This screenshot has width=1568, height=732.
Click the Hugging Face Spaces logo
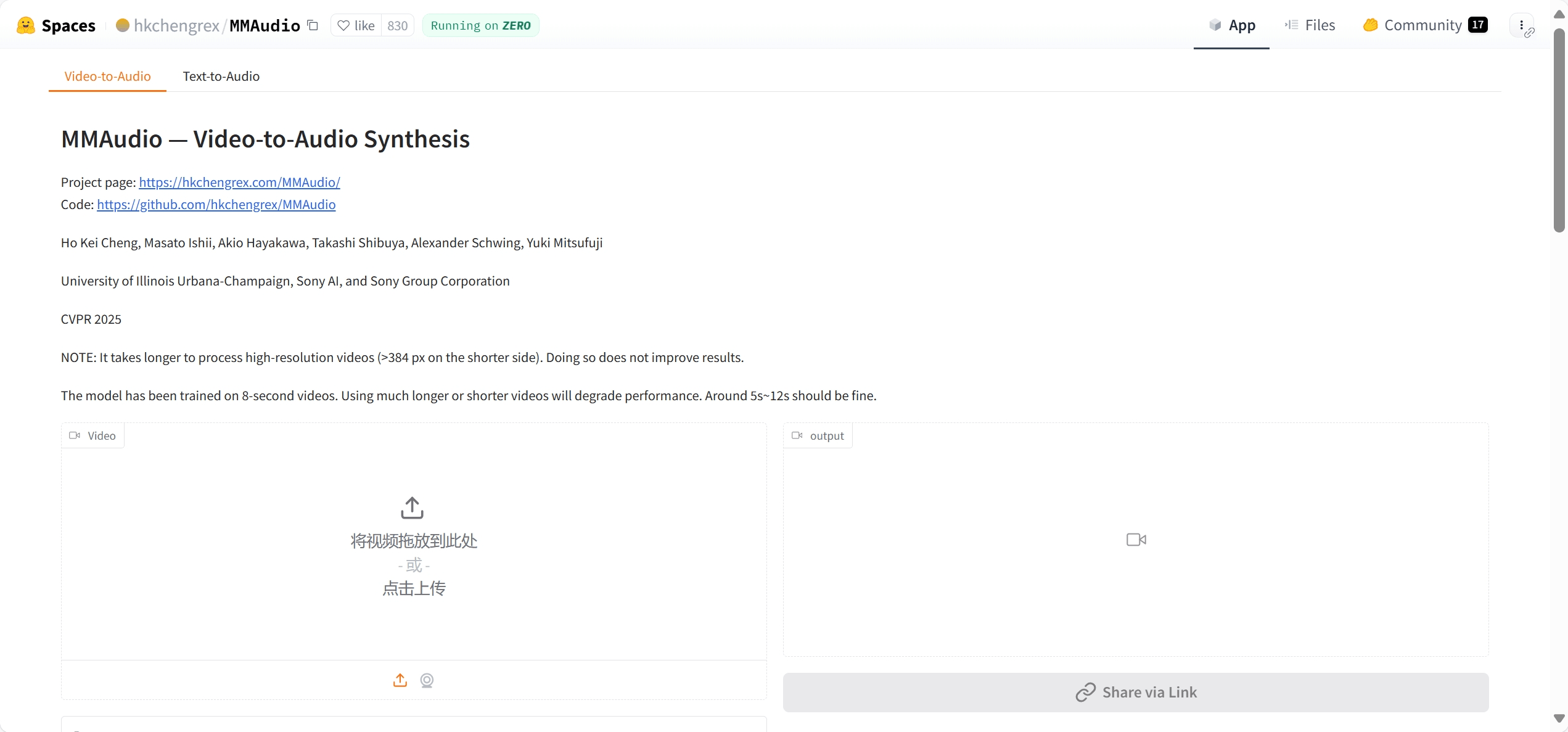tap(25, 25)
